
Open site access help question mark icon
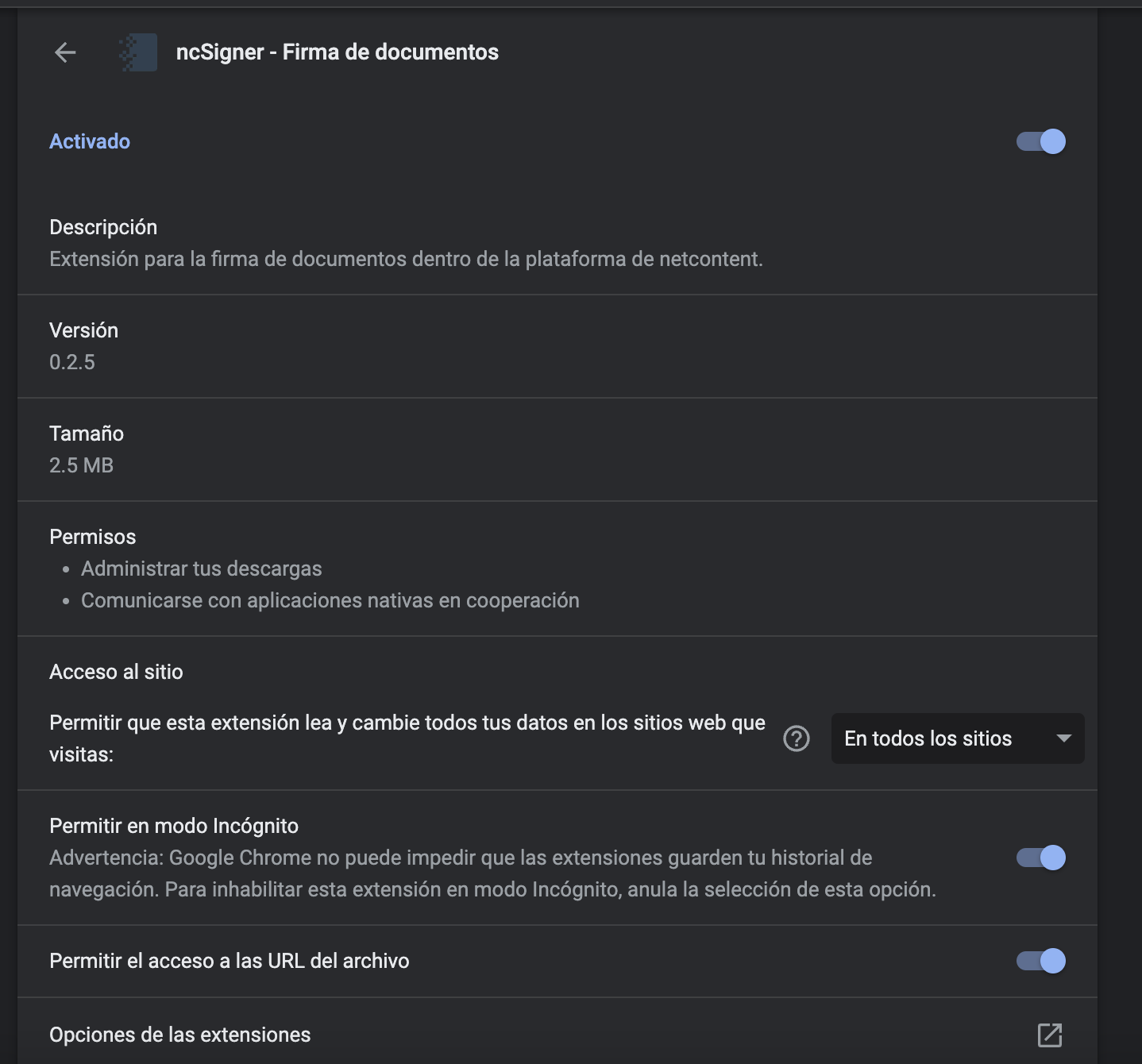pyautogui.click(x=797, y=738)
